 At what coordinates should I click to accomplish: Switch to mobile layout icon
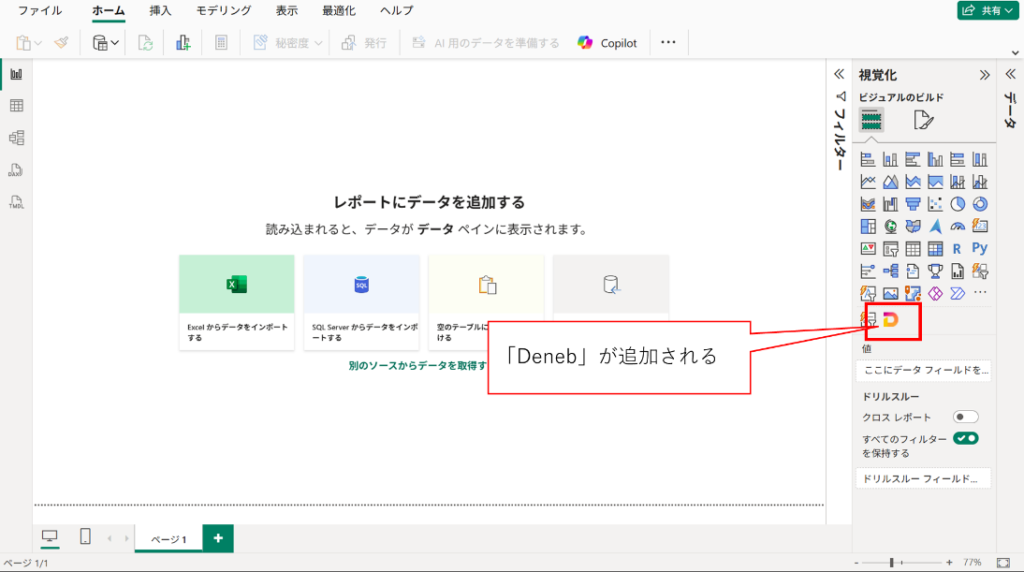85,537
